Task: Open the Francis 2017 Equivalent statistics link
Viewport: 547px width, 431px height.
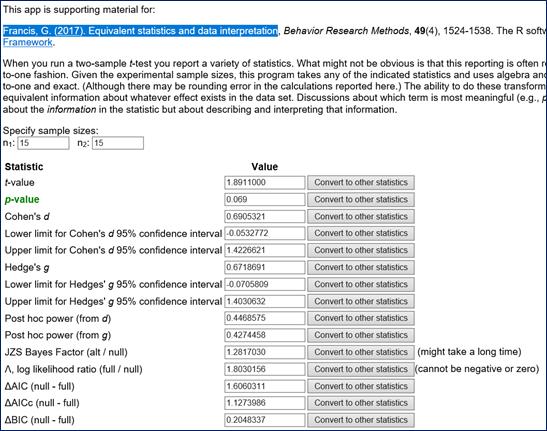Action: click(x=141, y=31)
